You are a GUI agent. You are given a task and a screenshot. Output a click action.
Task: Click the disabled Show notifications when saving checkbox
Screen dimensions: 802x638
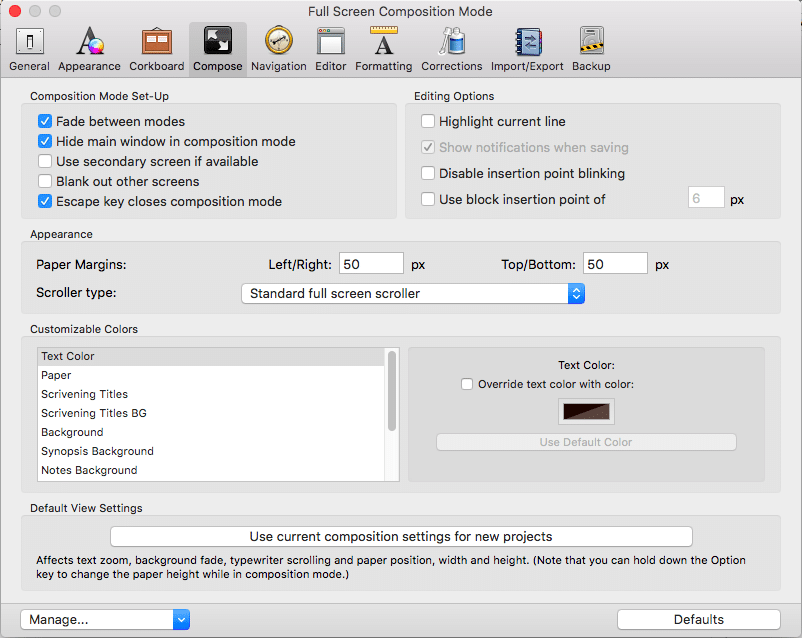[x=428, y=147]
